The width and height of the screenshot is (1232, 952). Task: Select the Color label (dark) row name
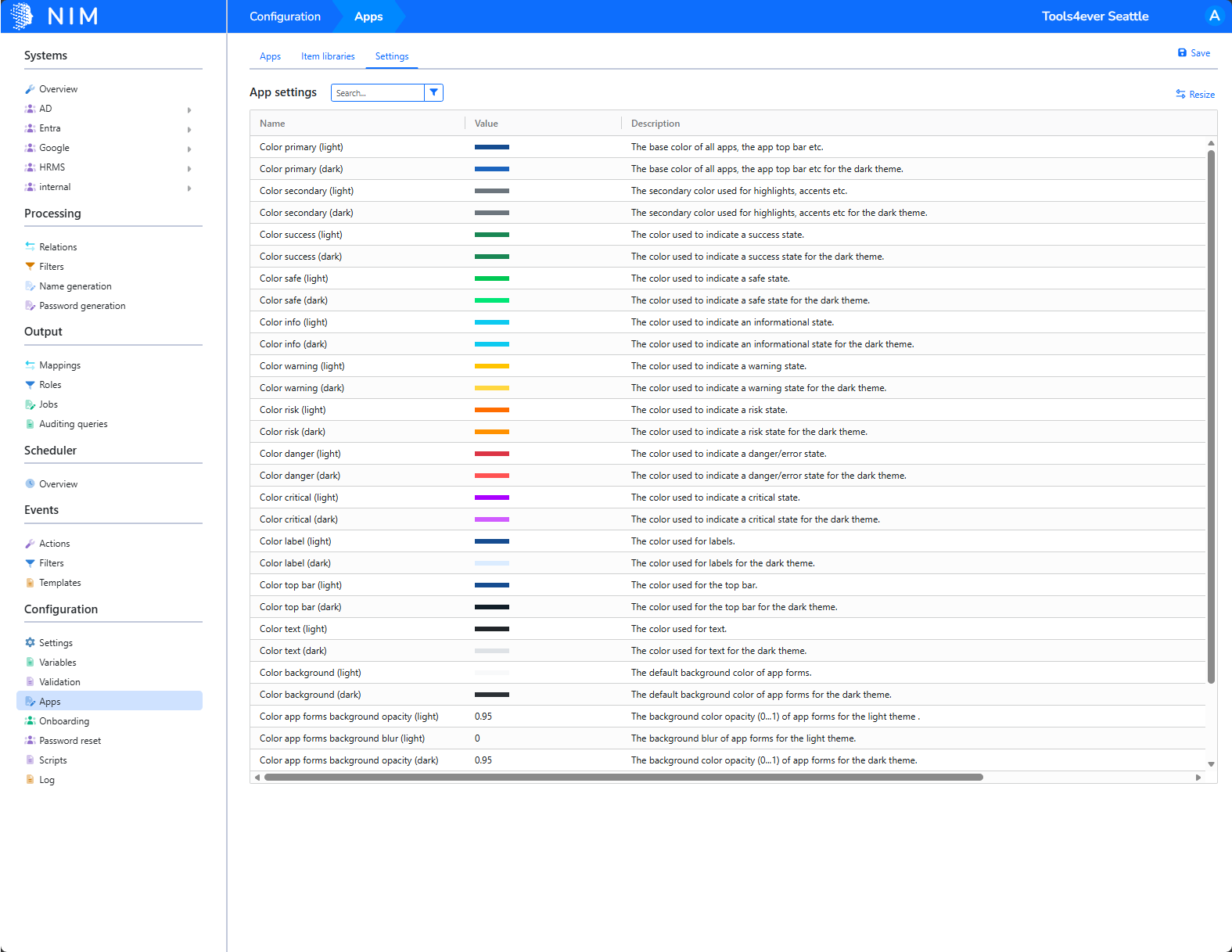(295, 563)
